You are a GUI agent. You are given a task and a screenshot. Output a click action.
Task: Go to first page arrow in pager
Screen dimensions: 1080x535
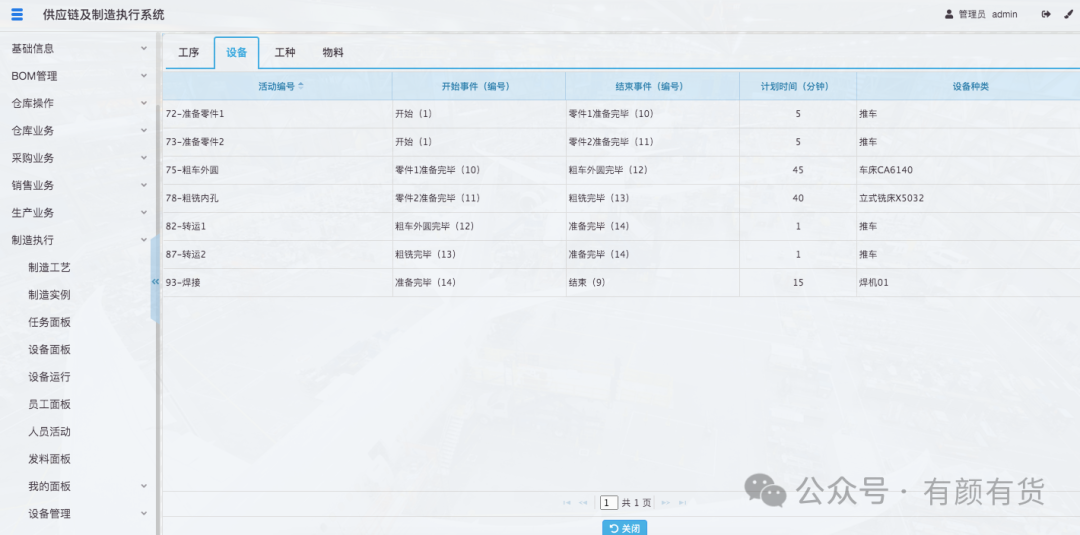click(567, 503)
